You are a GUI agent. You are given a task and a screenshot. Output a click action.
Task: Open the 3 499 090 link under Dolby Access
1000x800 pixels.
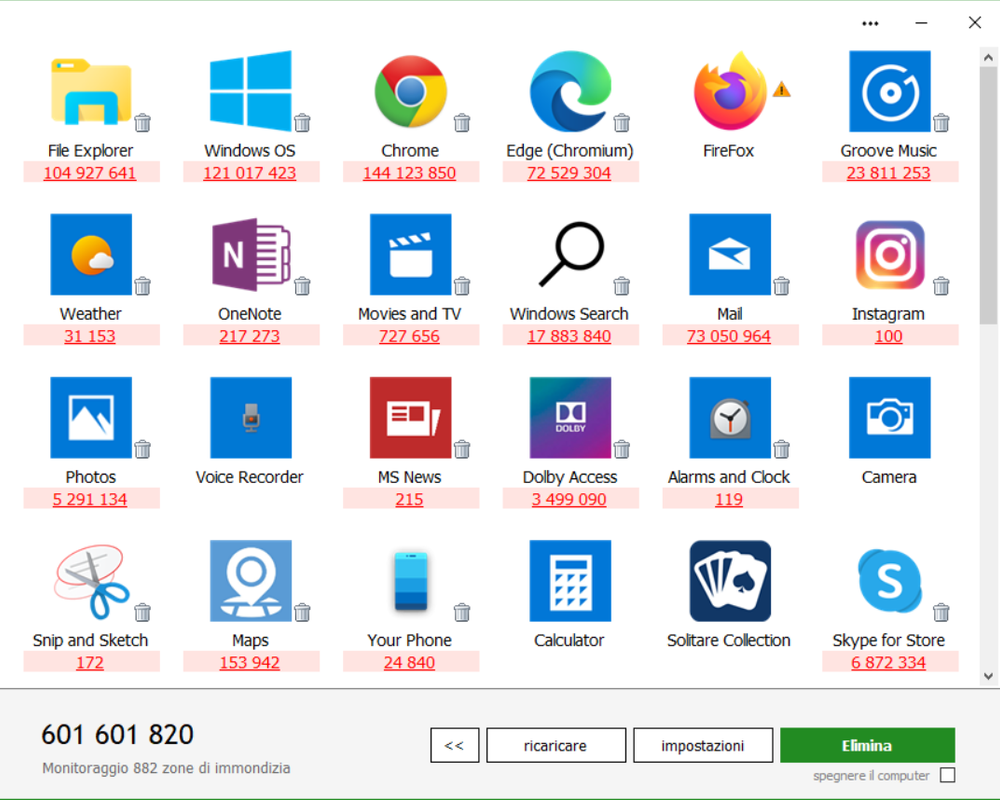(569, 500)
